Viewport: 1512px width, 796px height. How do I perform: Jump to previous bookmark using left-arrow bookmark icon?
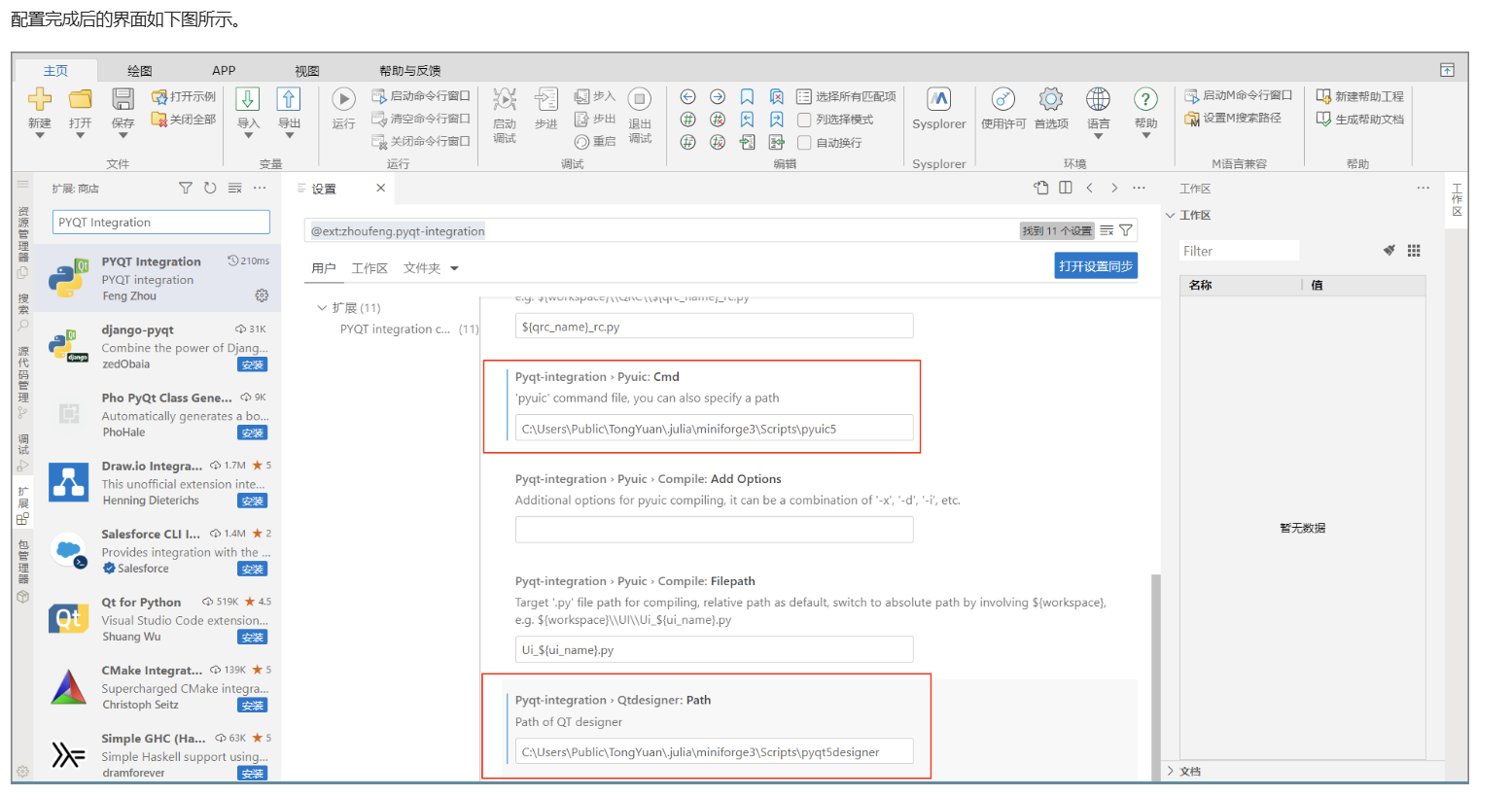coord(747,120)
